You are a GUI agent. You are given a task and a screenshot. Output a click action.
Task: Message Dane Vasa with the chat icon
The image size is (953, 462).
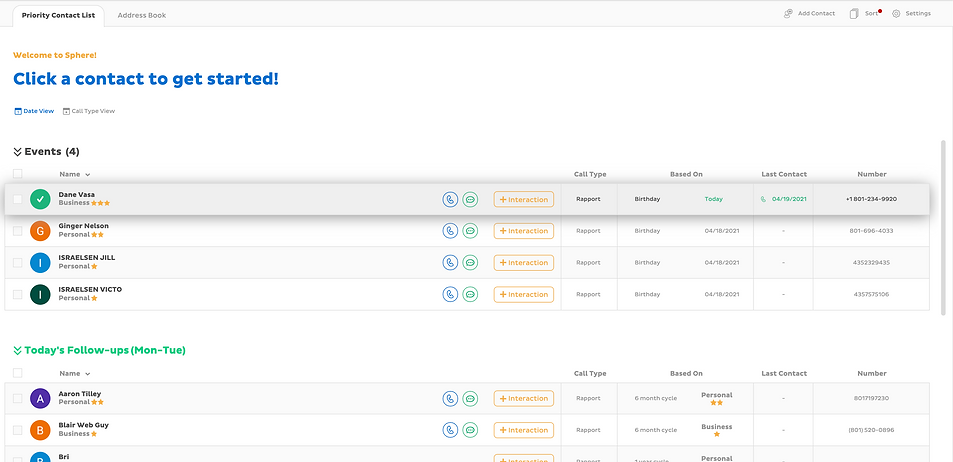coord(470,199)
